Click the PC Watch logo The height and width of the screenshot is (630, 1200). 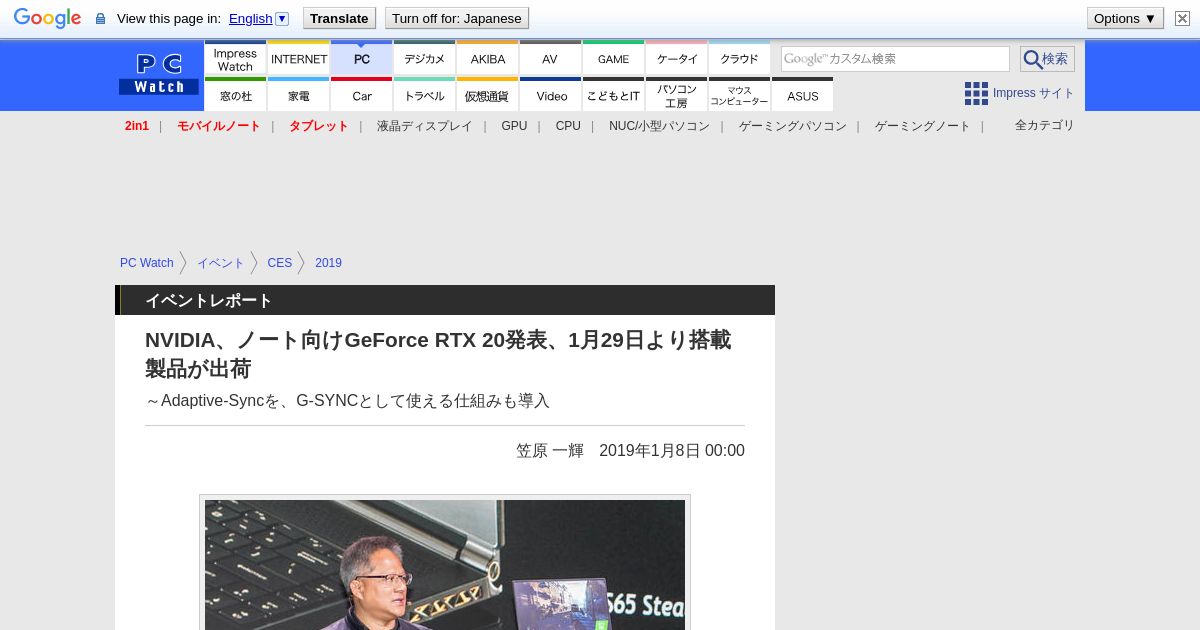click(159, 75)
